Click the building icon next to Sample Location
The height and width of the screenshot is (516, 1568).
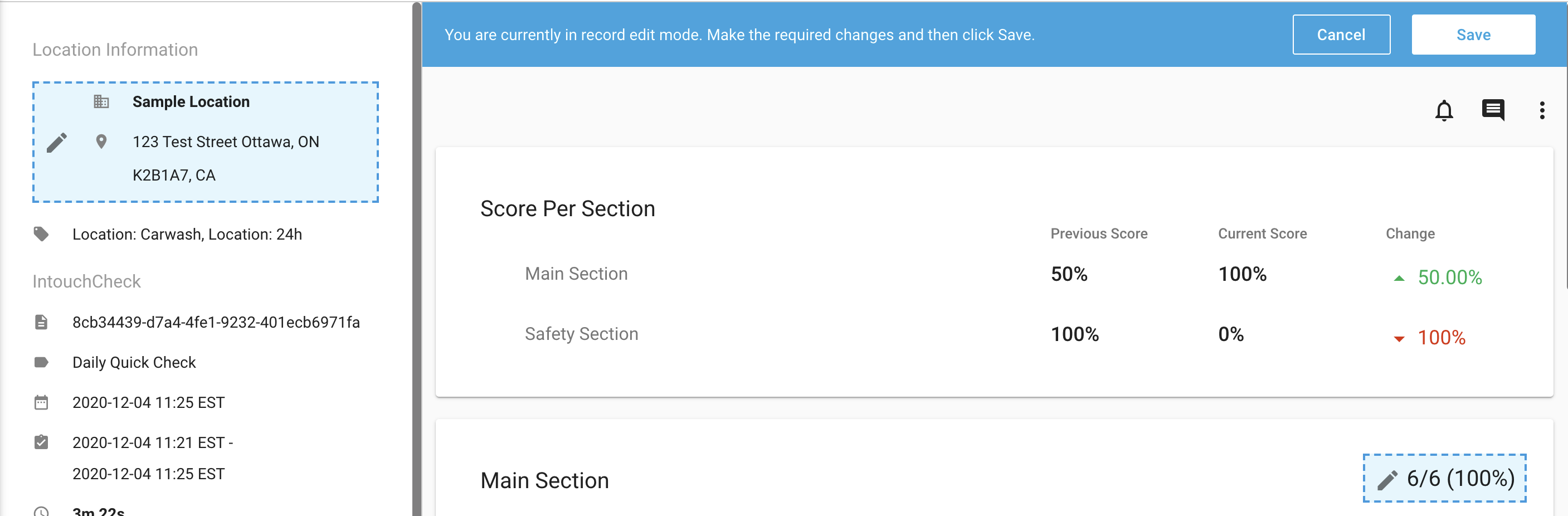[x=101, y=101]
